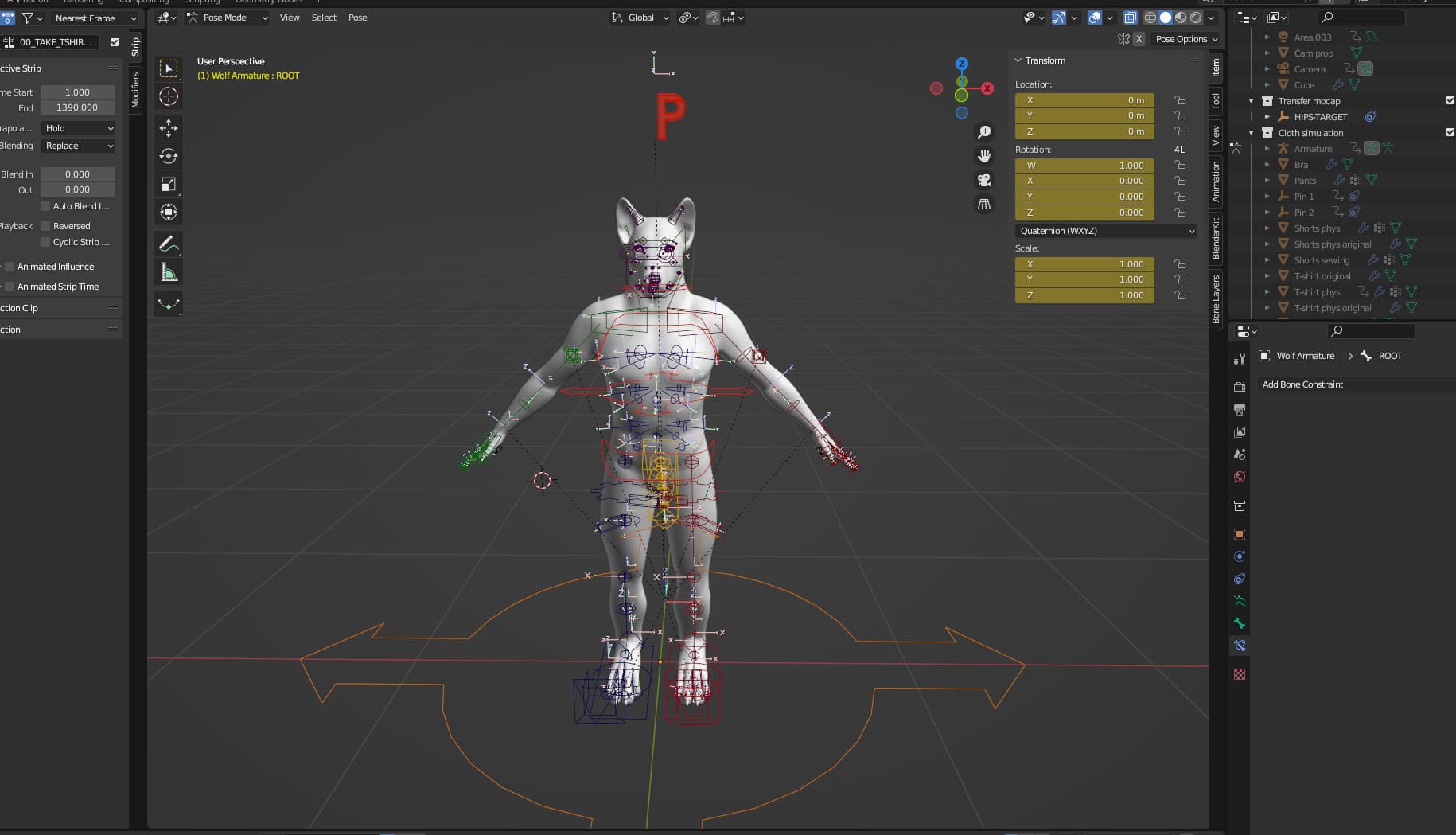Enable Animated Influence checkbox
The image size is (1456, 835).
(10, 267)
